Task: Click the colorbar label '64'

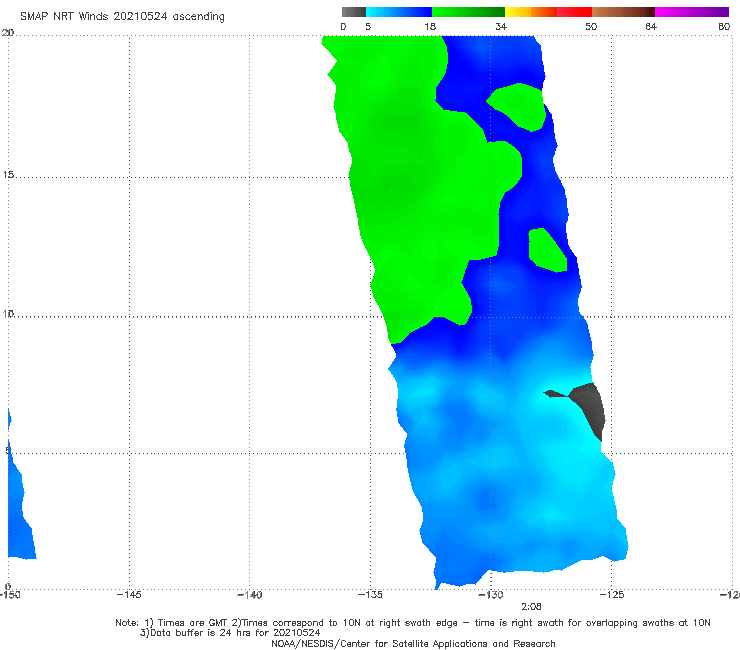Action: (x=651, y=26)
